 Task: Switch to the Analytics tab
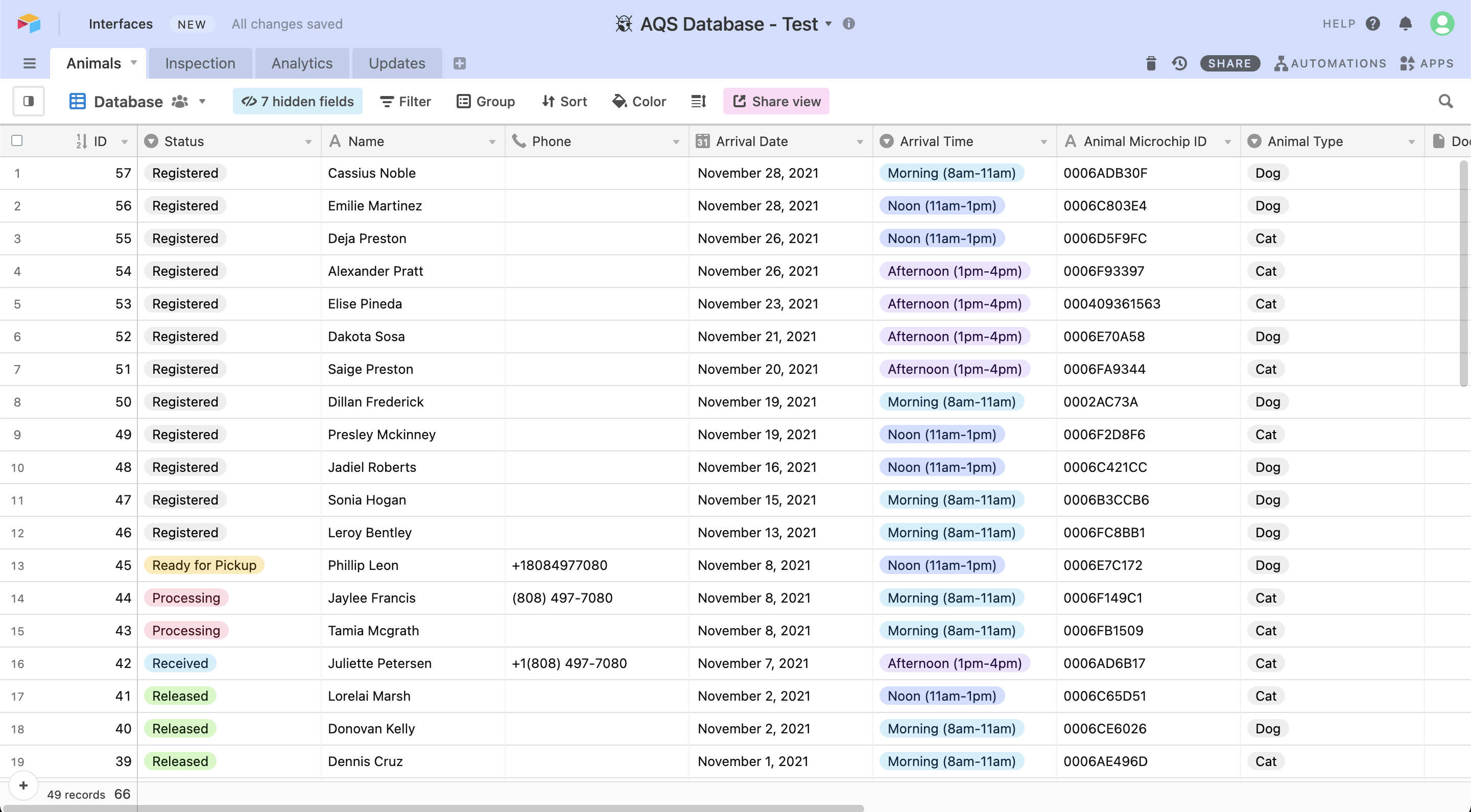(301, 63)
